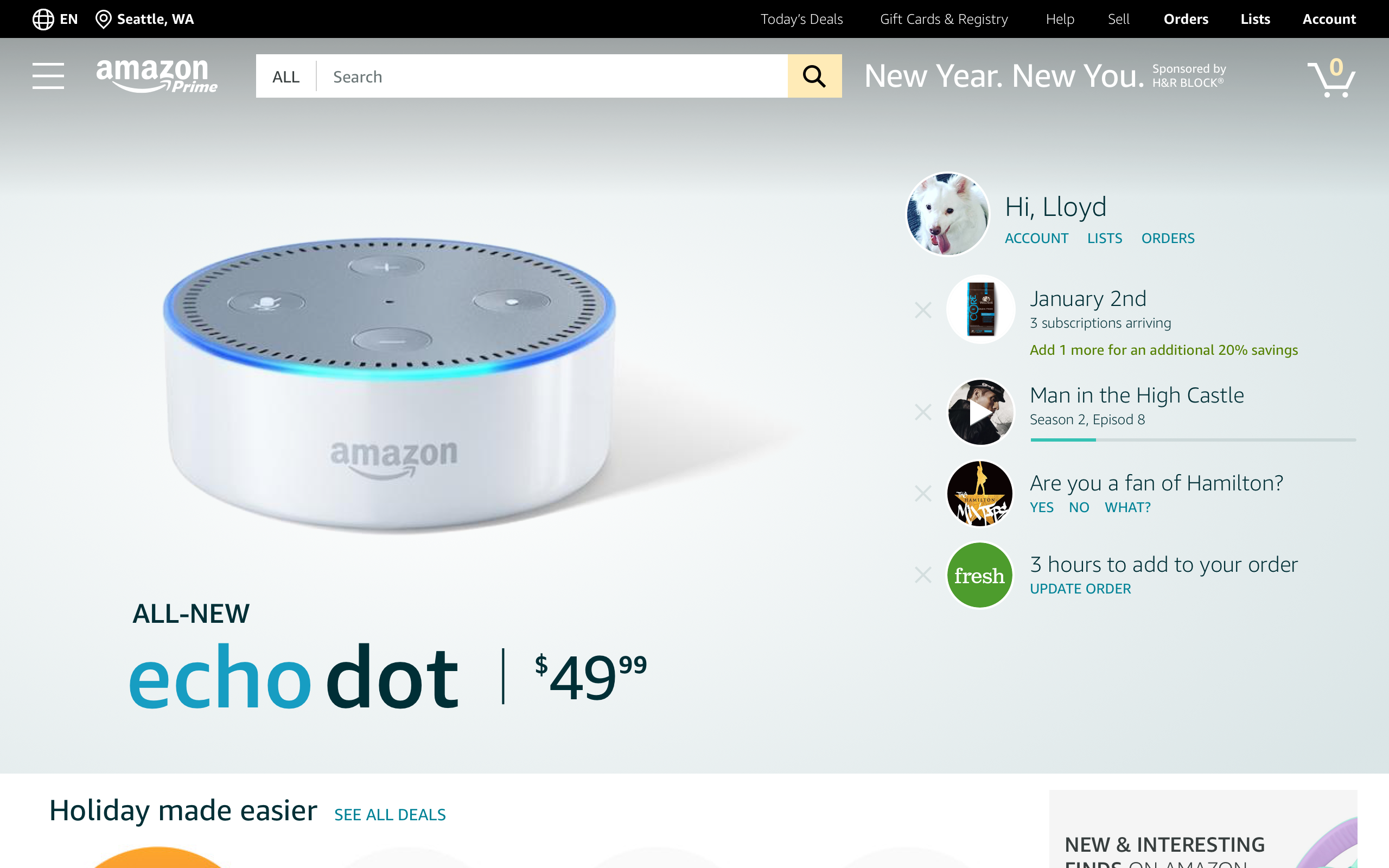Click into the Search input field
Screen dimensions: 1389x868
pyautogui.click(x=552, y=76)
